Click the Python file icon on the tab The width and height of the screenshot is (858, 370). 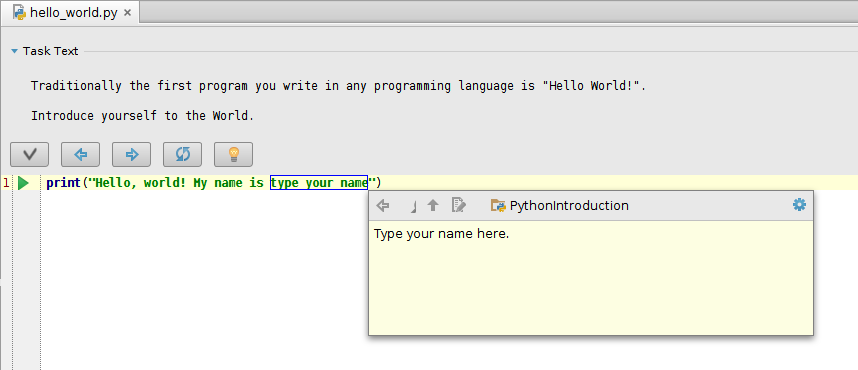[20, 12]
